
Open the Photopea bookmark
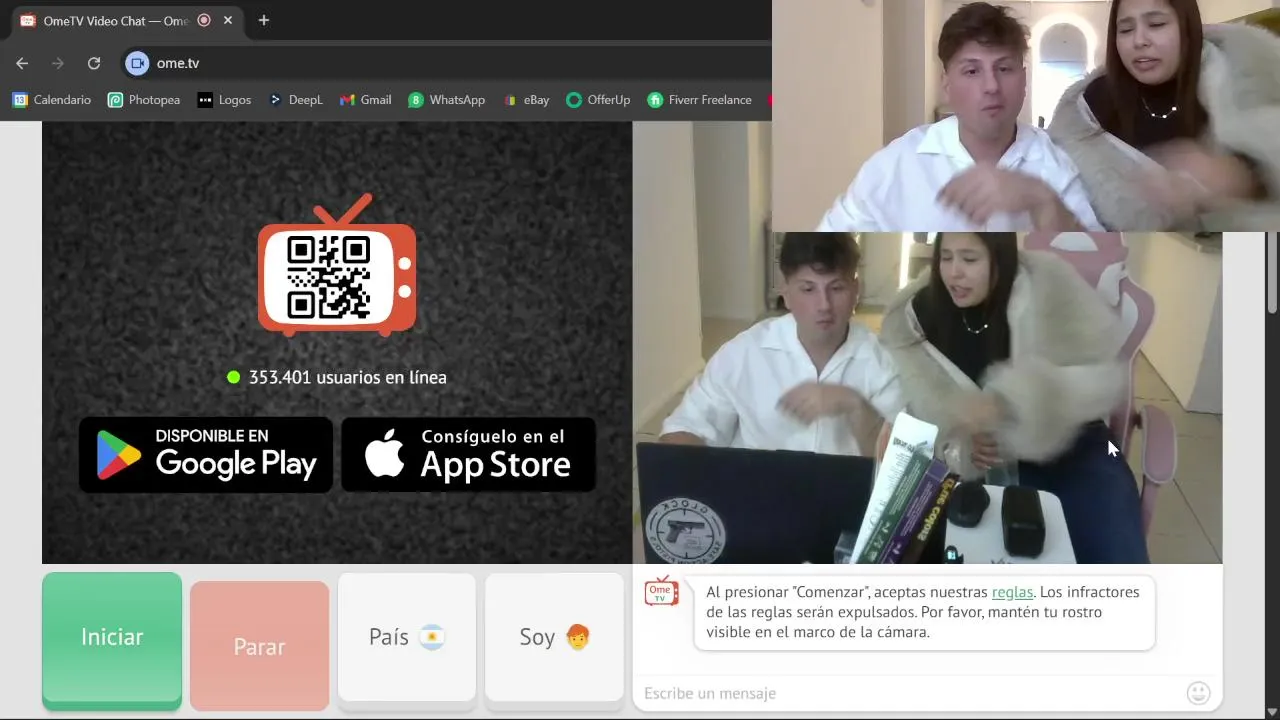tap(144, 100)
